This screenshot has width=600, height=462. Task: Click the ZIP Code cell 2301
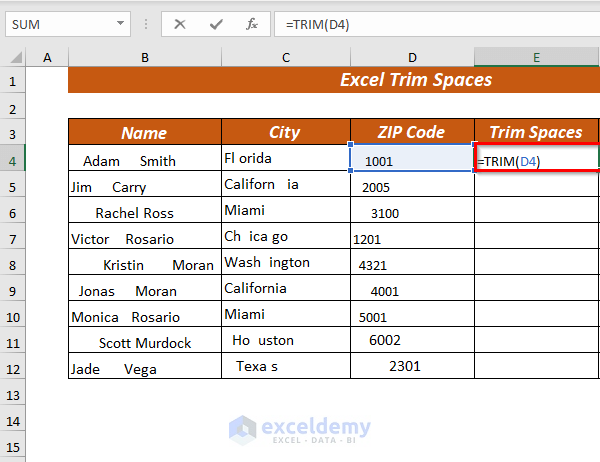point(412,366)
